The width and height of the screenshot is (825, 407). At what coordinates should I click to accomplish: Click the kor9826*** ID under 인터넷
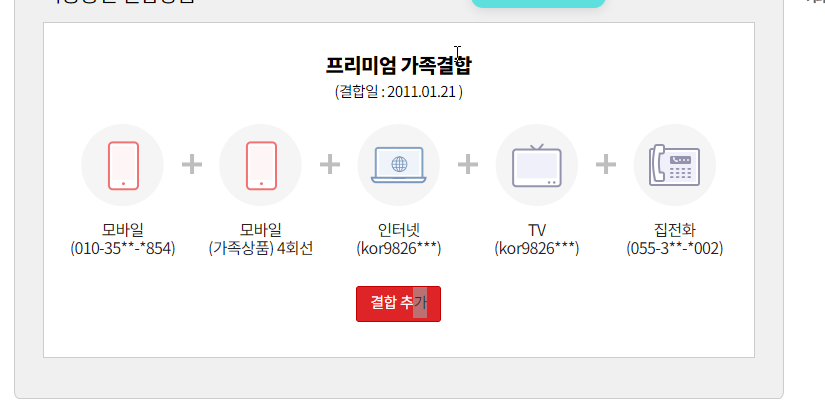[x=398, y=248]
